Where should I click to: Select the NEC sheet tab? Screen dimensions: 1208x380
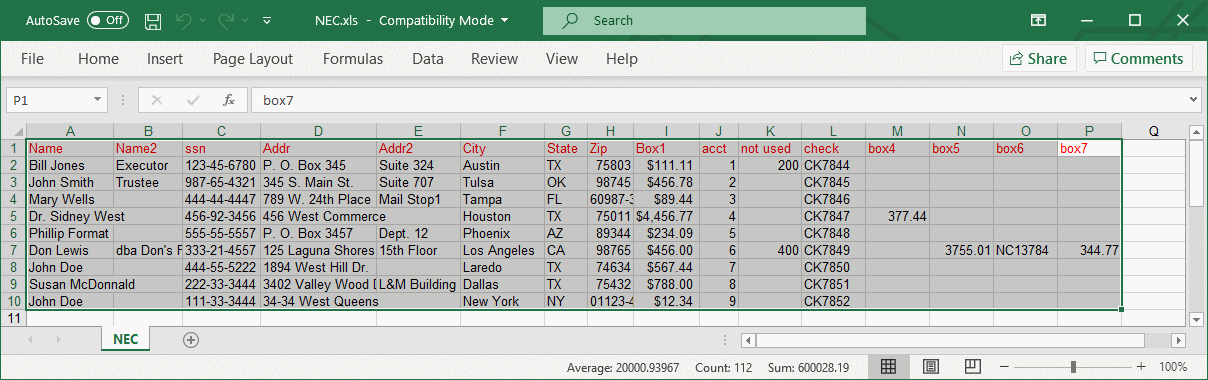[x=125, y=339]
